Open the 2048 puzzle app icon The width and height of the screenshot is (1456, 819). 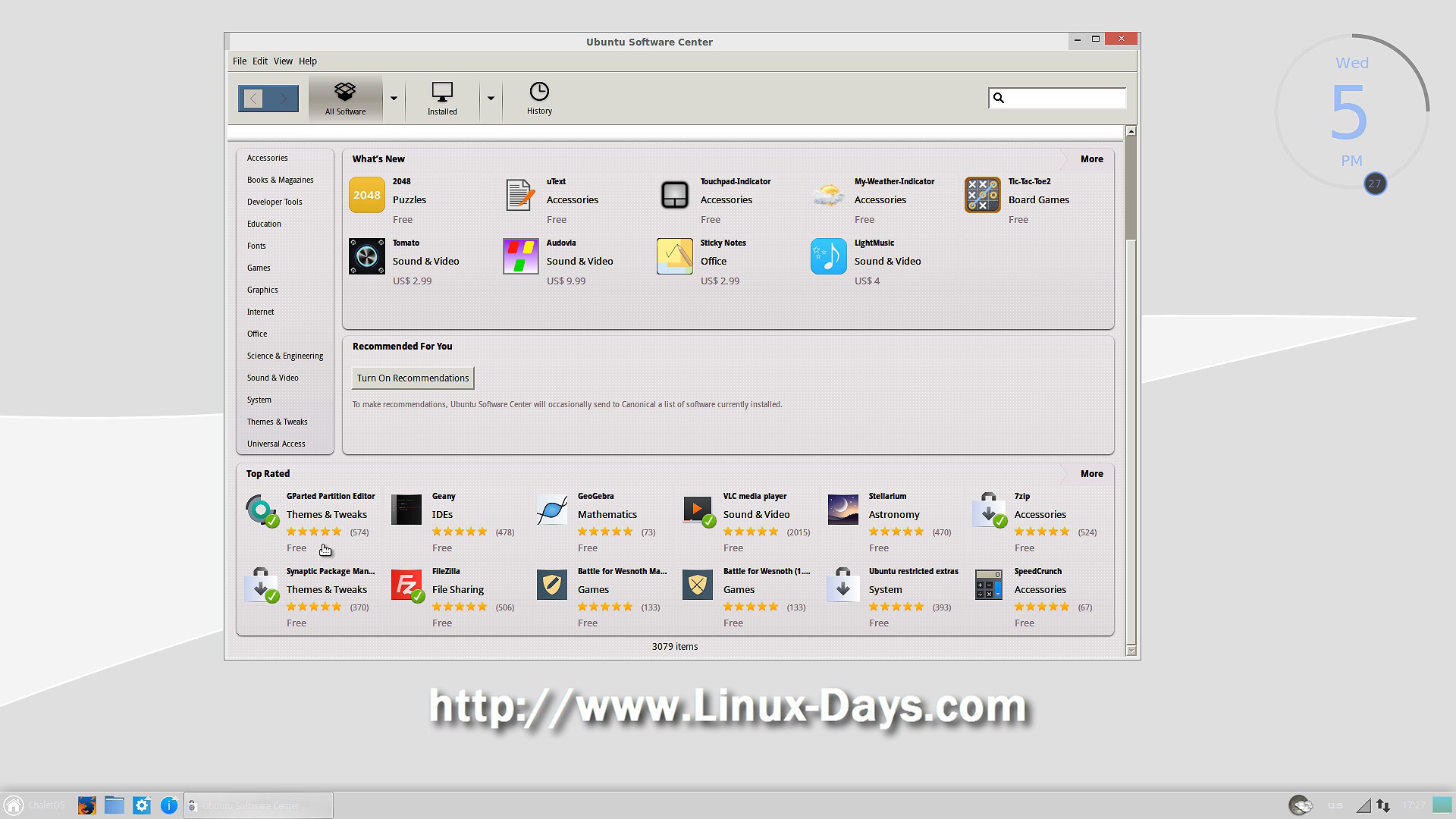pos(367,195)
